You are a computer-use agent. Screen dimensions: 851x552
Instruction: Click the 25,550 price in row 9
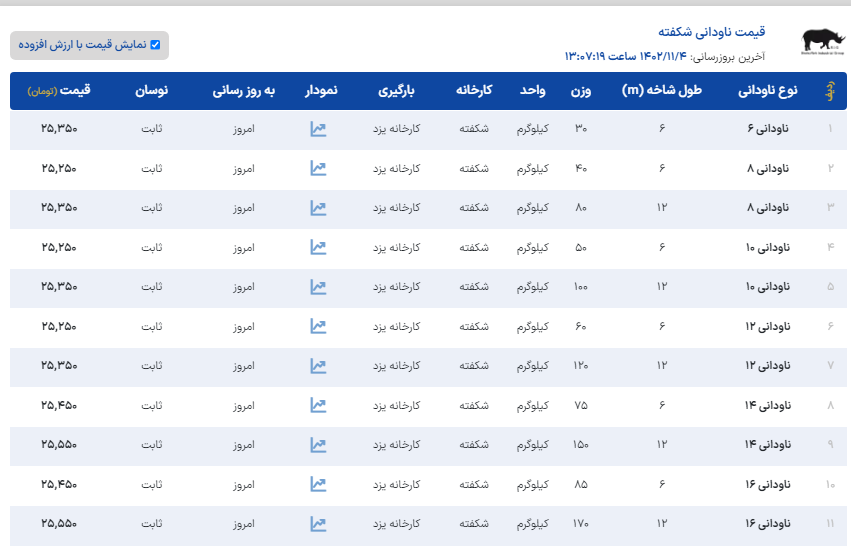(59, 444)
